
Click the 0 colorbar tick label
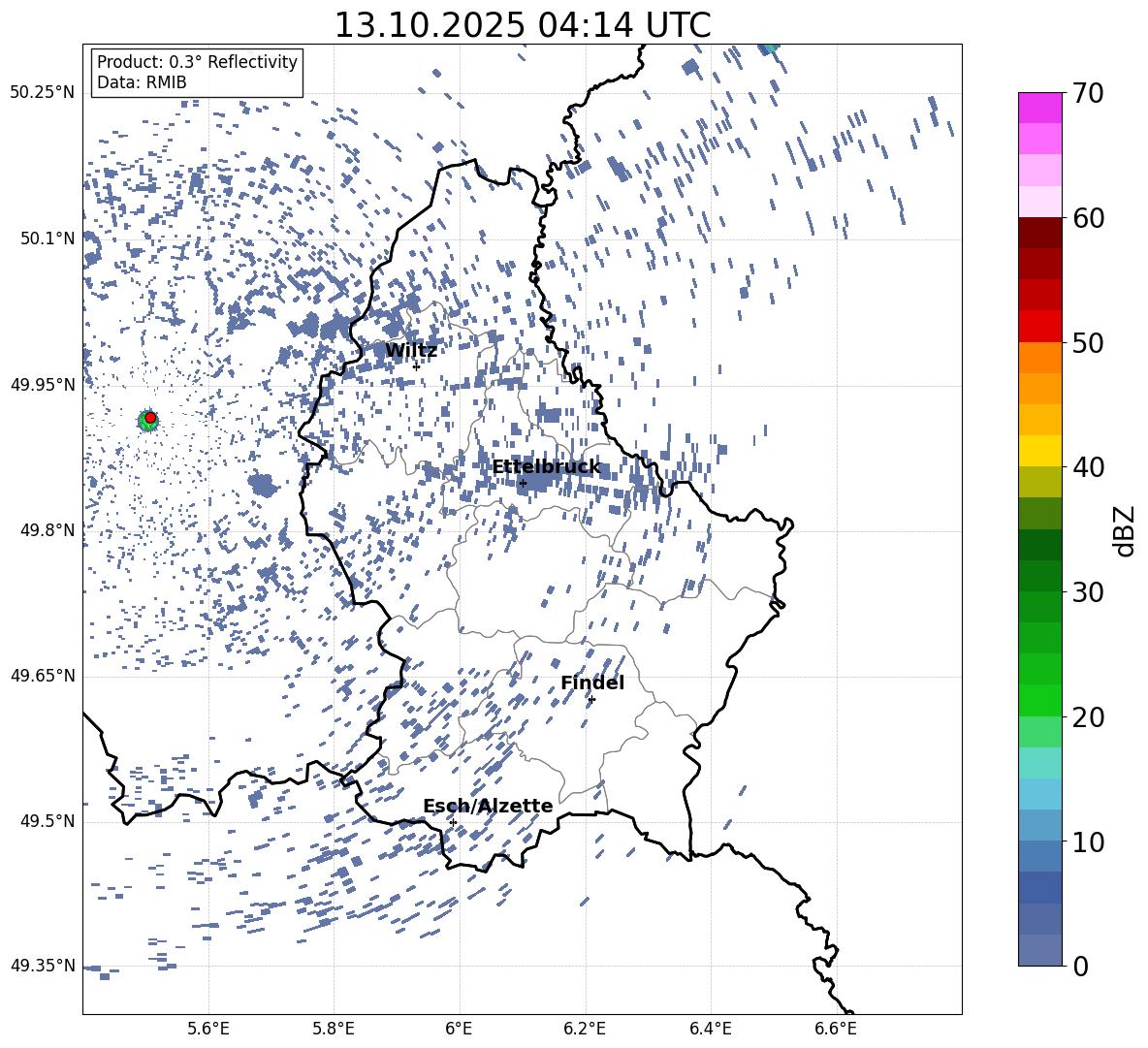1080,966
